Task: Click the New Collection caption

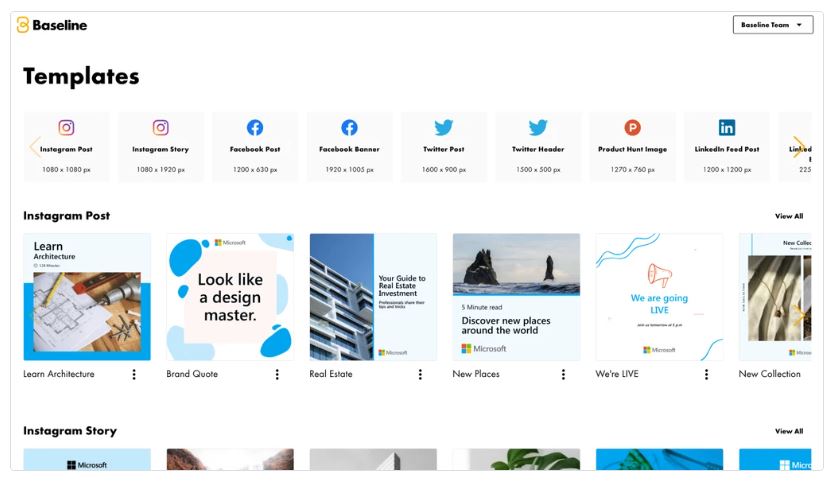Action: pos(770,374)
